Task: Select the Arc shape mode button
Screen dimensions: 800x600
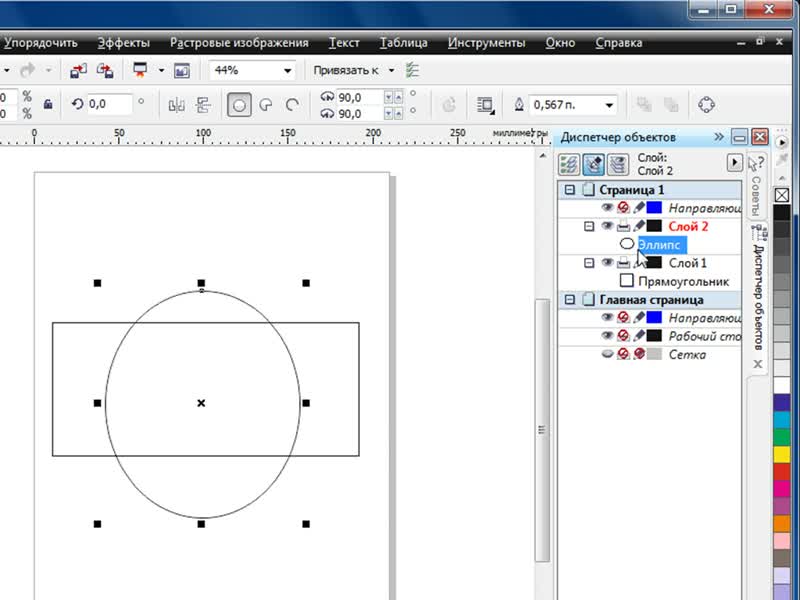Action: (x=292, y=105)
